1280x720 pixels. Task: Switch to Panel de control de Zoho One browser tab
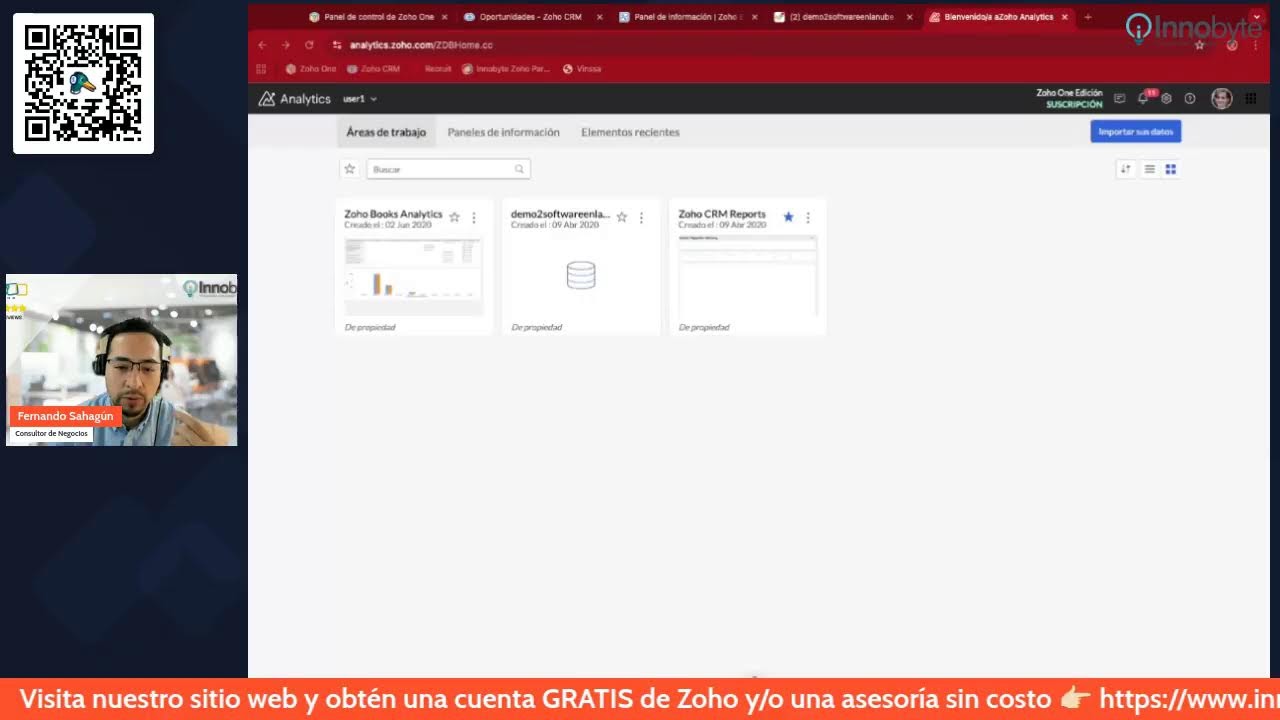[378, 17]
